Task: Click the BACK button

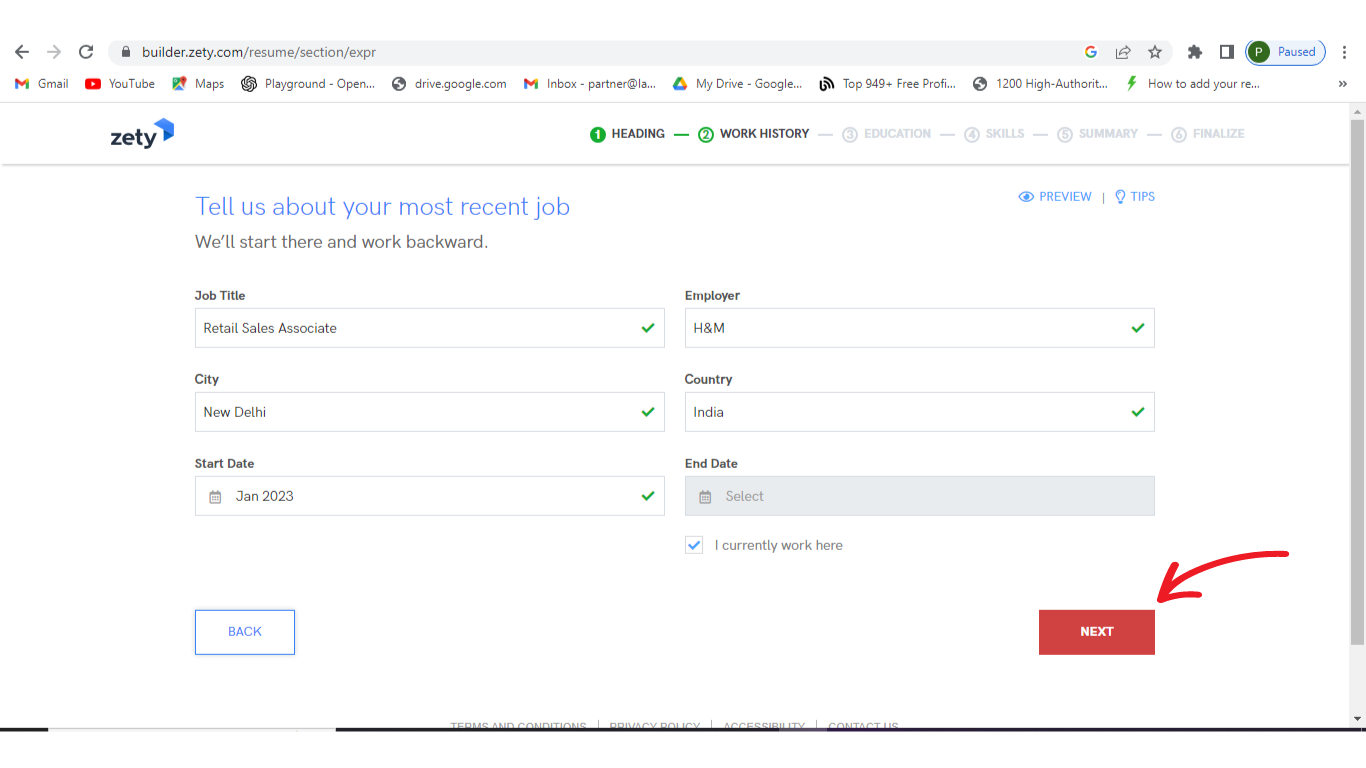Action: [245, 632]
